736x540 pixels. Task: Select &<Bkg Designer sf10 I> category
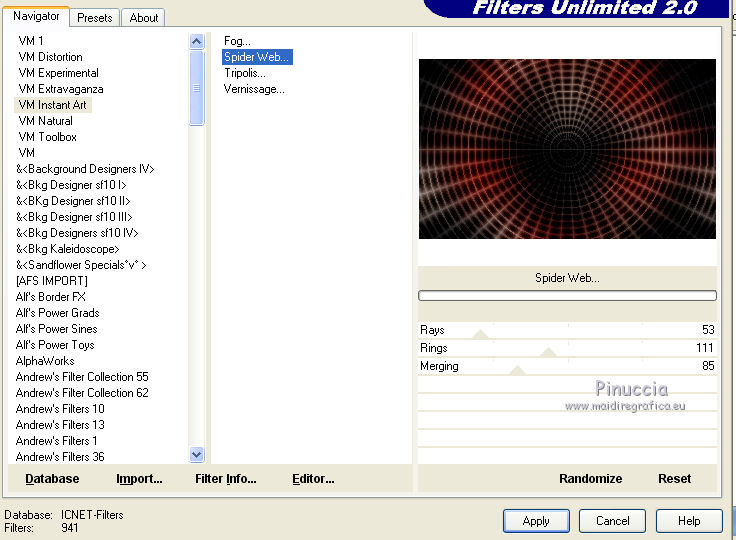71,185
